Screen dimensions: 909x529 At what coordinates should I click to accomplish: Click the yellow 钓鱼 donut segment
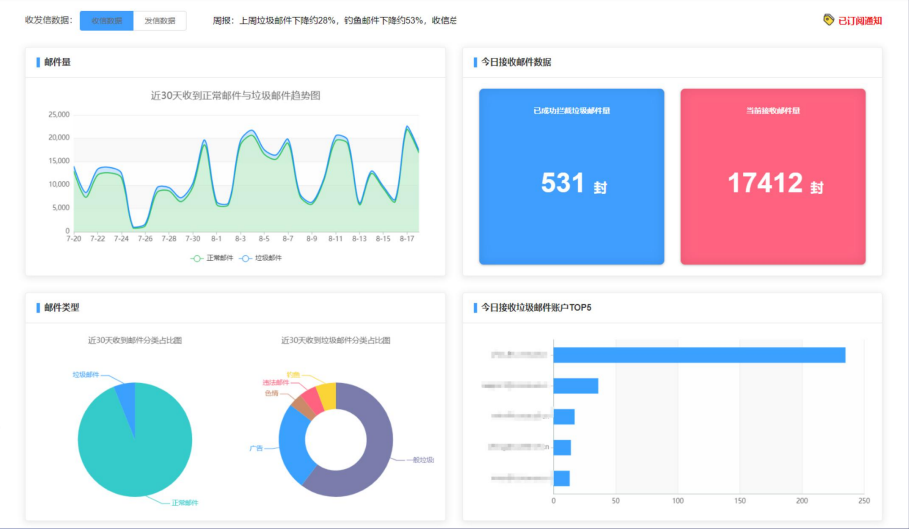click(x=327, y=396)
